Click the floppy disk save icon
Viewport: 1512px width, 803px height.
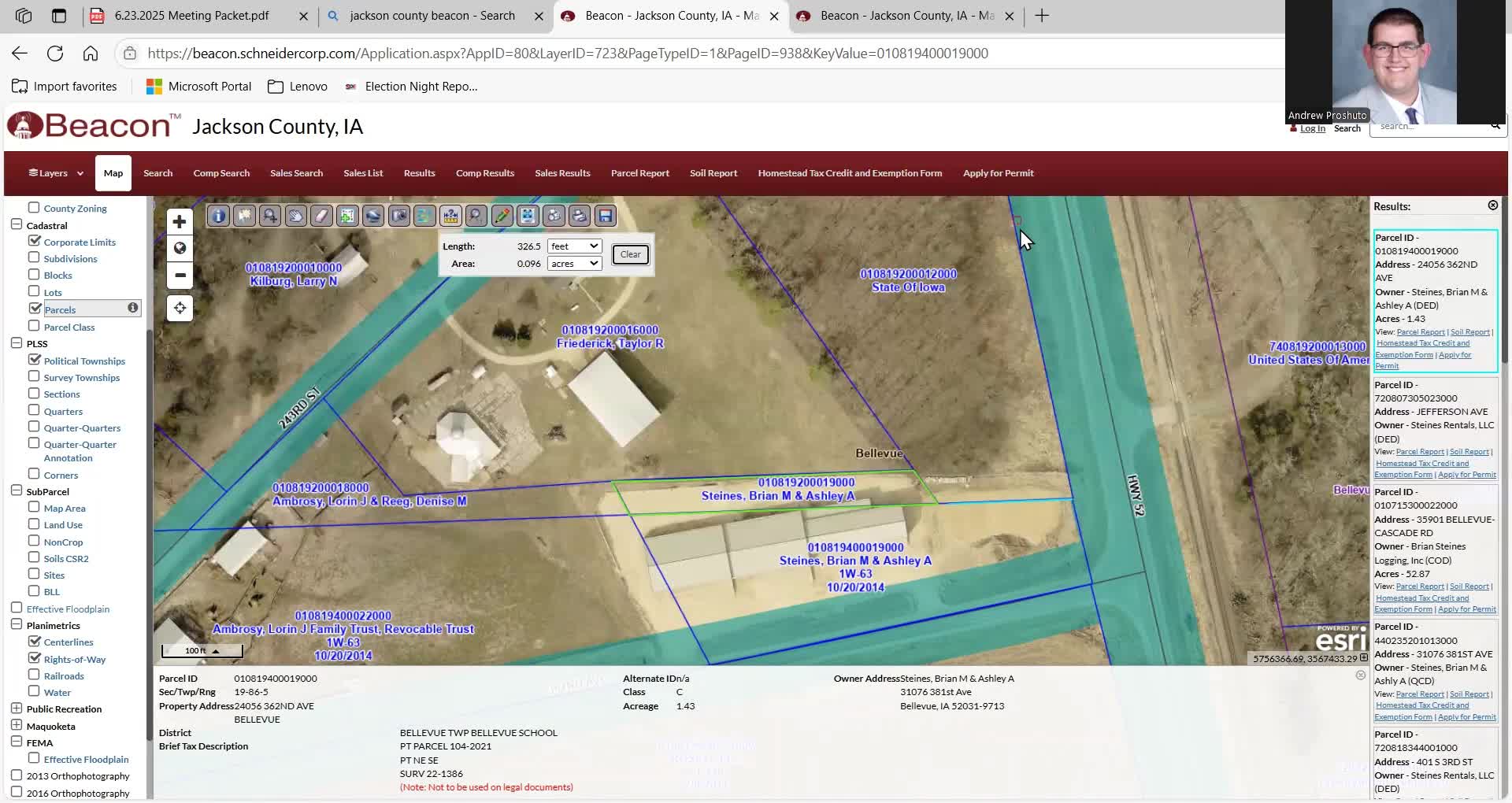pyautogui.click(x=605, y=216)
